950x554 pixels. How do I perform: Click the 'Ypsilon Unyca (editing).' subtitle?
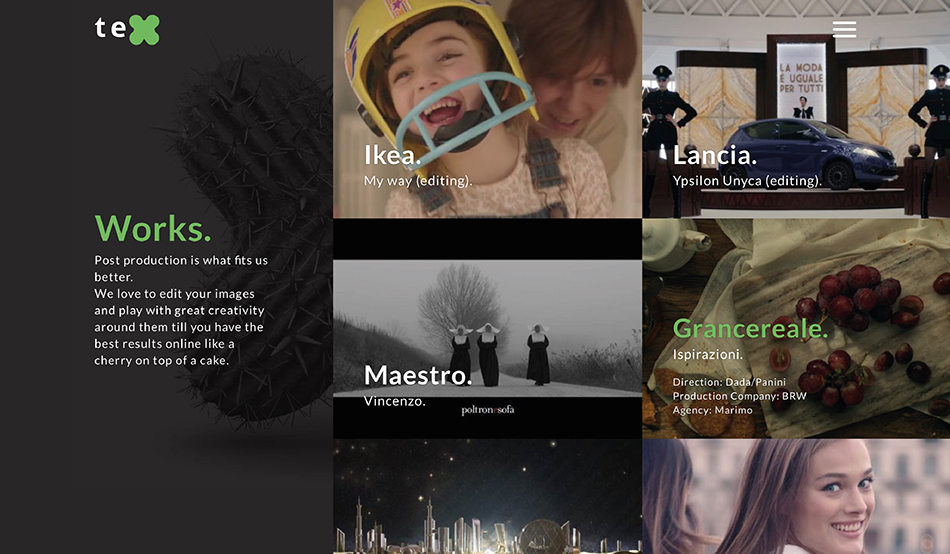click(747, 181)
